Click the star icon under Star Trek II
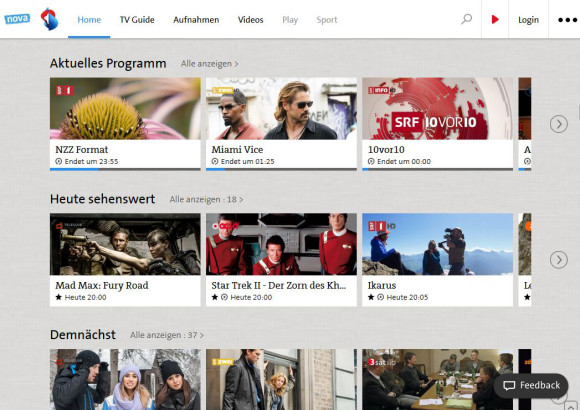The image size is (580, 410). (x=215, y=297)
